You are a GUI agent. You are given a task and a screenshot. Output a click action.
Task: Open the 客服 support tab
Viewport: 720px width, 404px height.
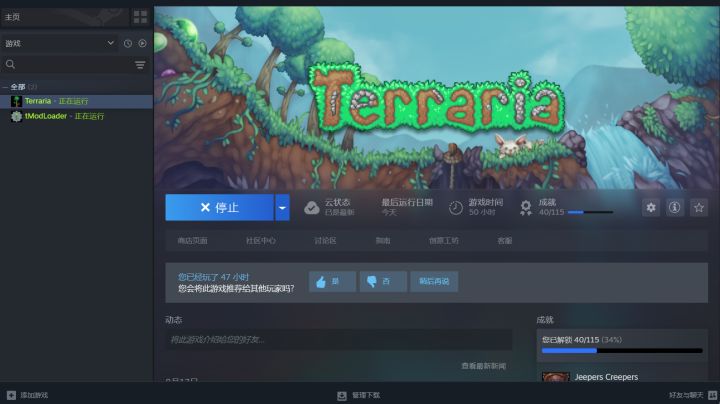coord(505,241)
